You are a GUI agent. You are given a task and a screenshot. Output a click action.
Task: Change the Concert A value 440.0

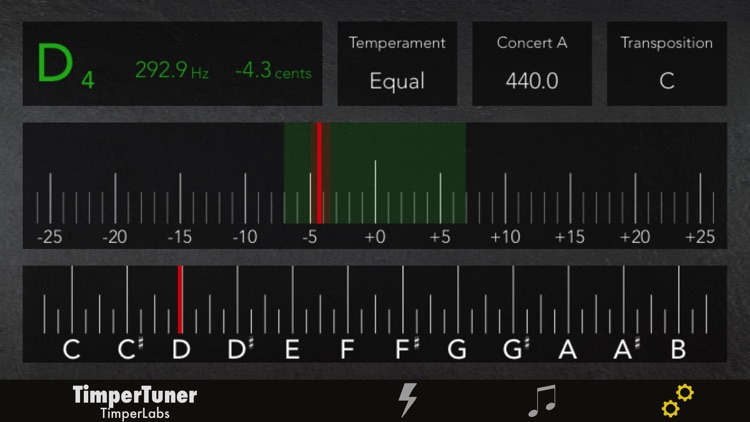pos(532,63)
